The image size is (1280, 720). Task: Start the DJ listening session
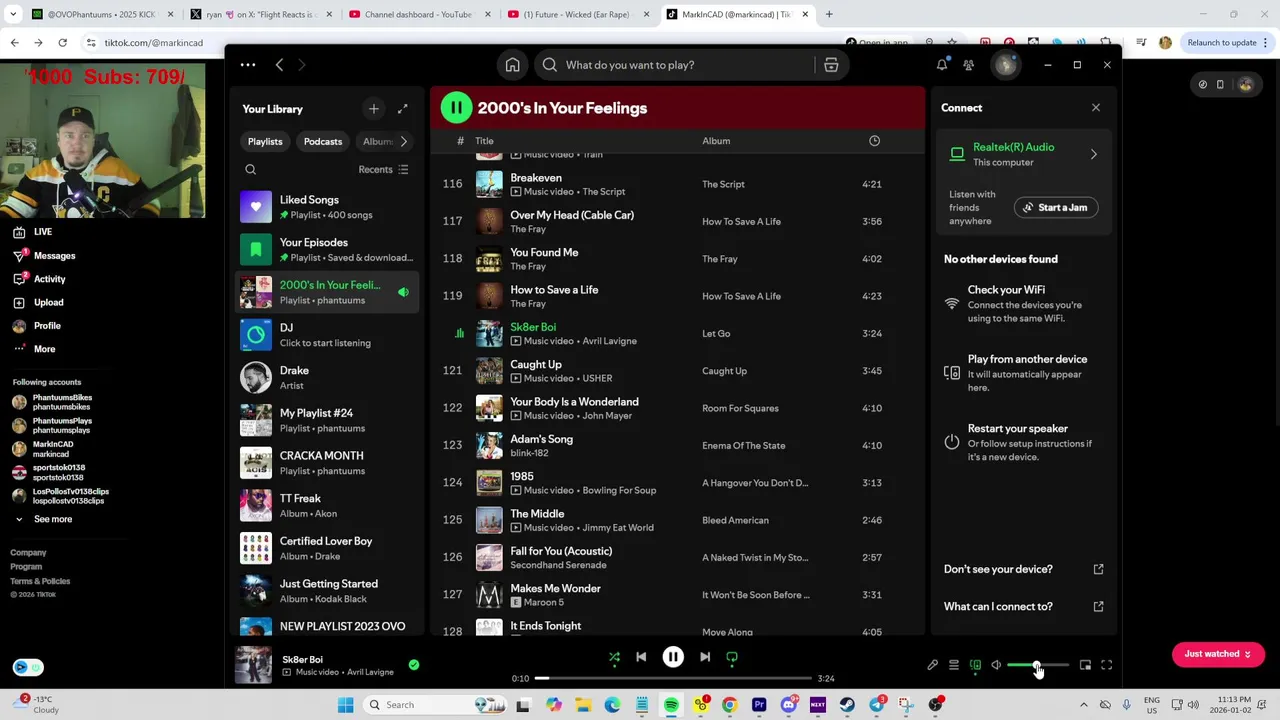(327, 335)
